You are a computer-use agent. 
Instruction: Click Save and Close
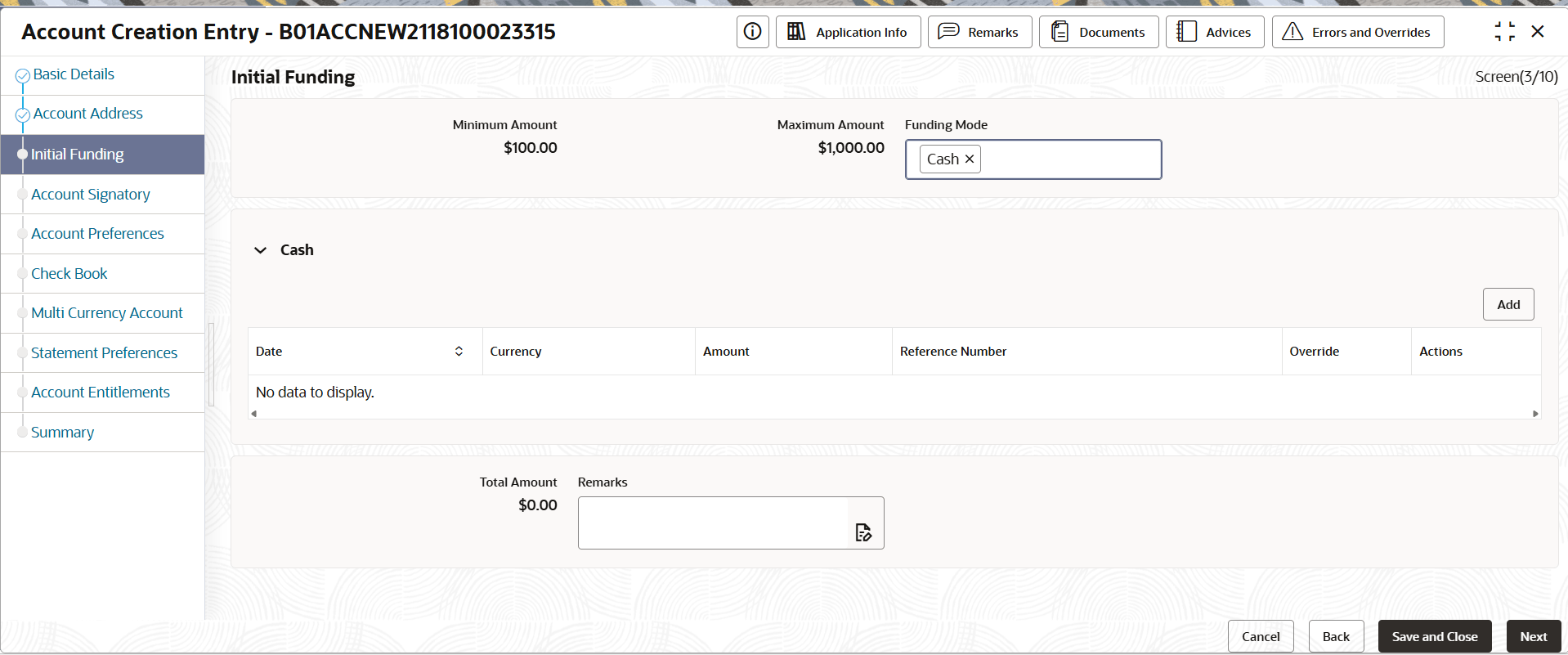point(1435,636)
